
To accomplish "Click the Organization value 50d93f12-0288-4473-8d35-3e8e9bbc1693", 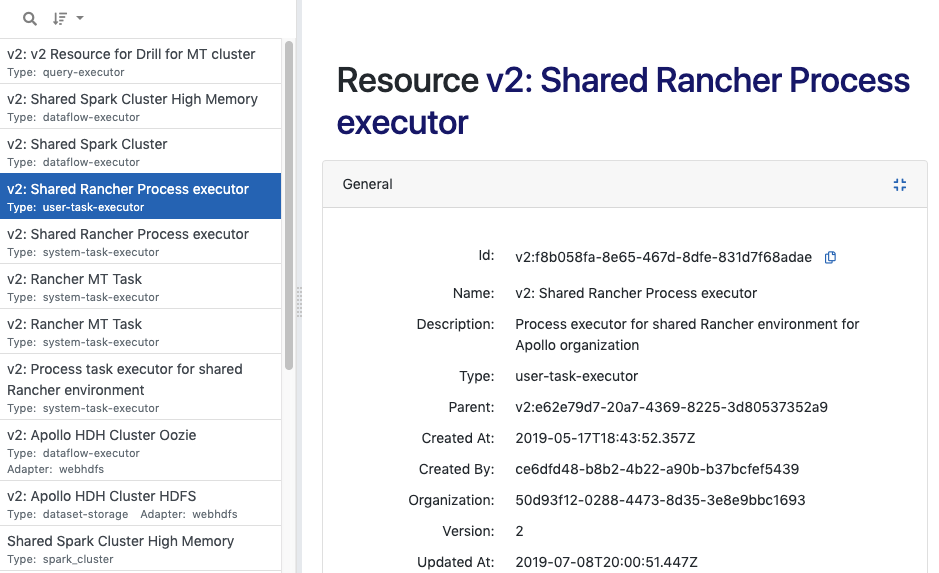I will tap(660, 500).
